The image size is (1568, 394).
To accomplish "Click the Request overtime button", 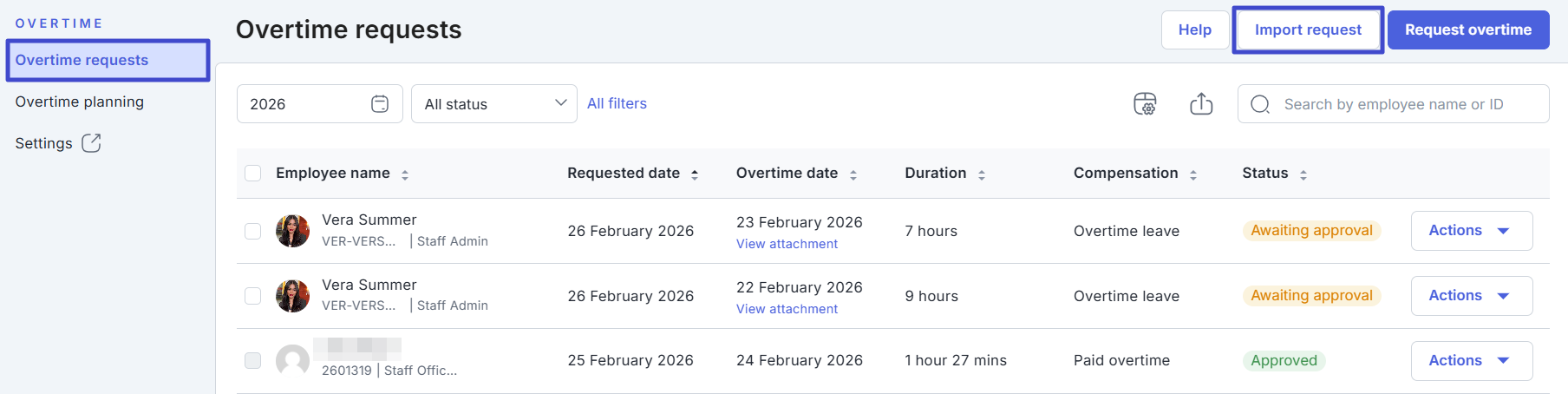I will click(x=1467, y=30).
